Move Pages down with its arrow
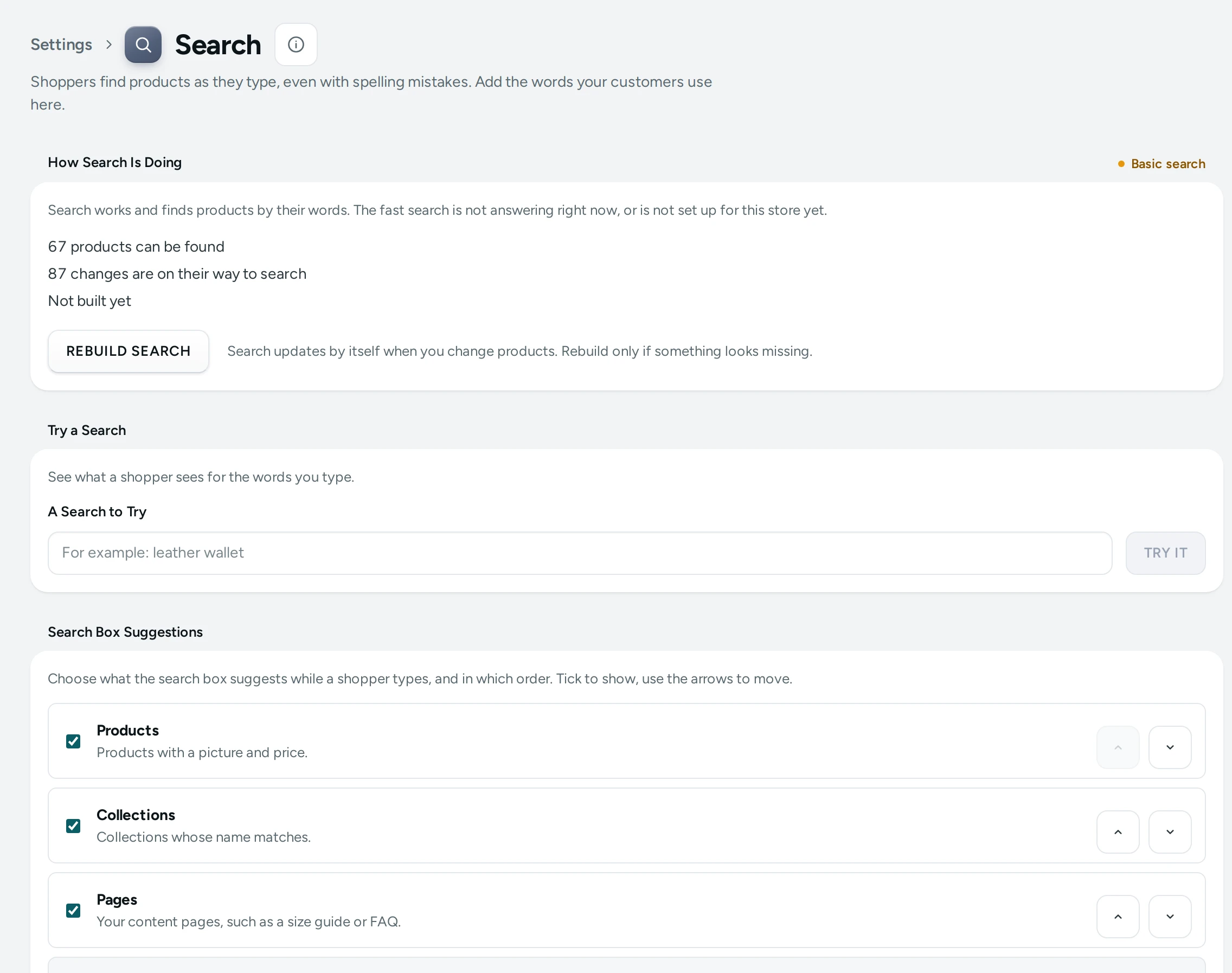 [1170, 916]
